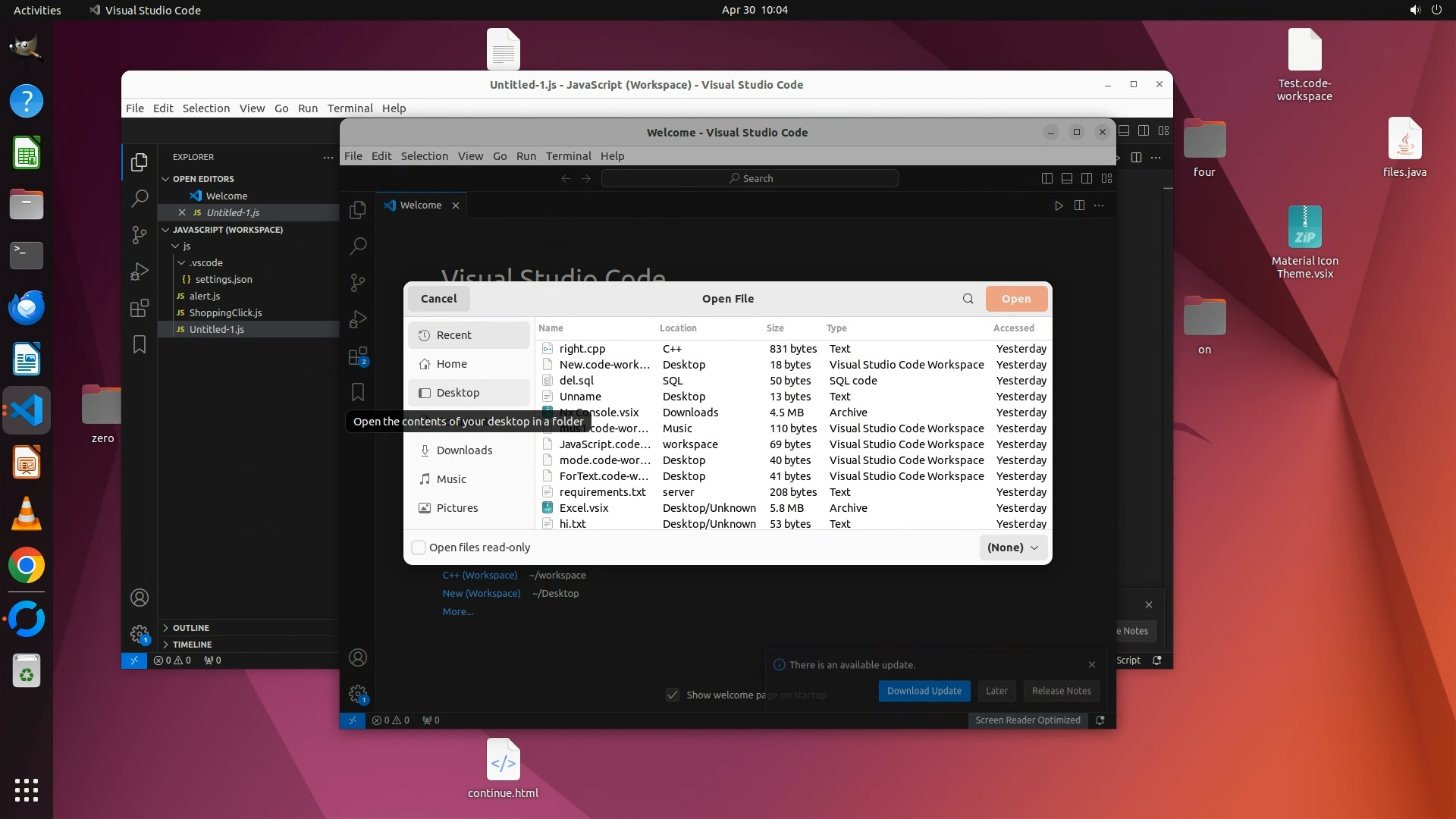Open Terminal menu in front window

point(568,156)
